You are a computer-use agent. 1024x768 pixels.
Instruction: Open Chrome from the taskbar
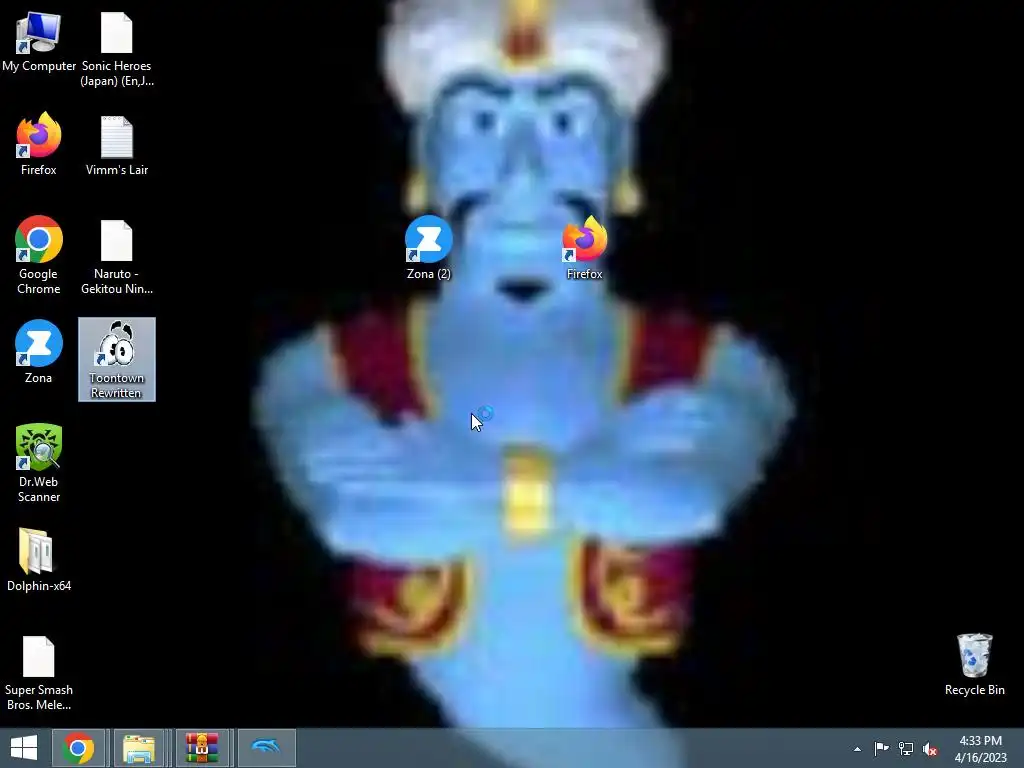point(78,748)
